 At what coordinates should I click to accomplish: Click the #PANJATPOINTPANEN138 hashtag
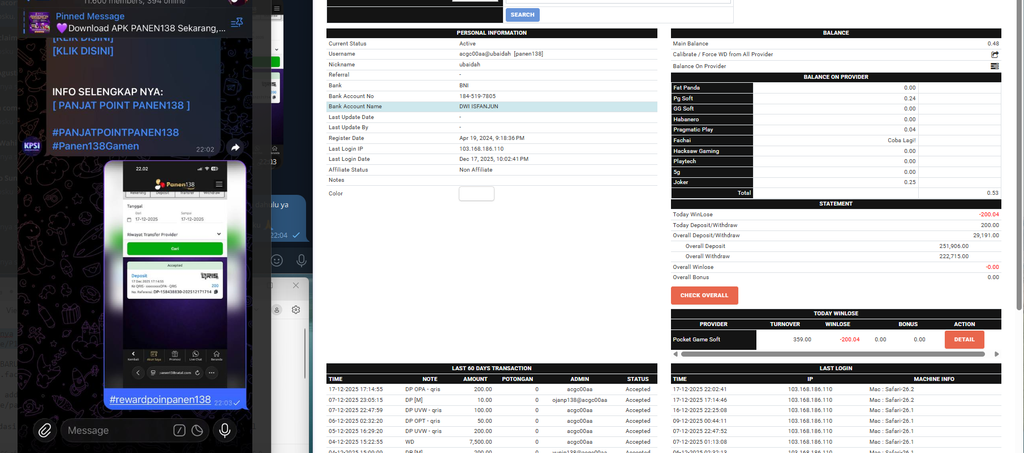116,133
